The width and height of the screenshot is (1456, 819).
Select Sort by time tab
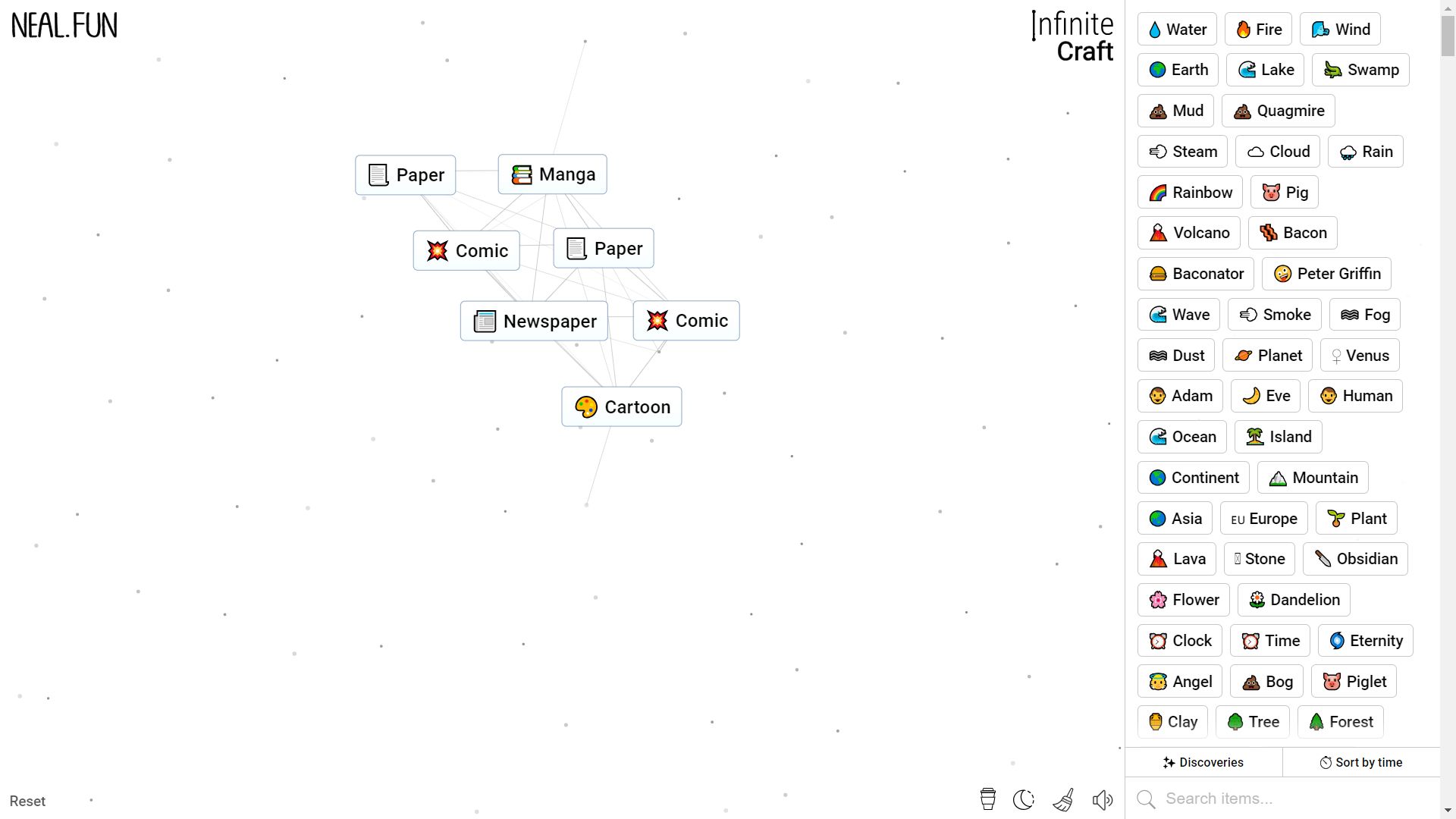pyautogui.click(x=1362, y=762)
